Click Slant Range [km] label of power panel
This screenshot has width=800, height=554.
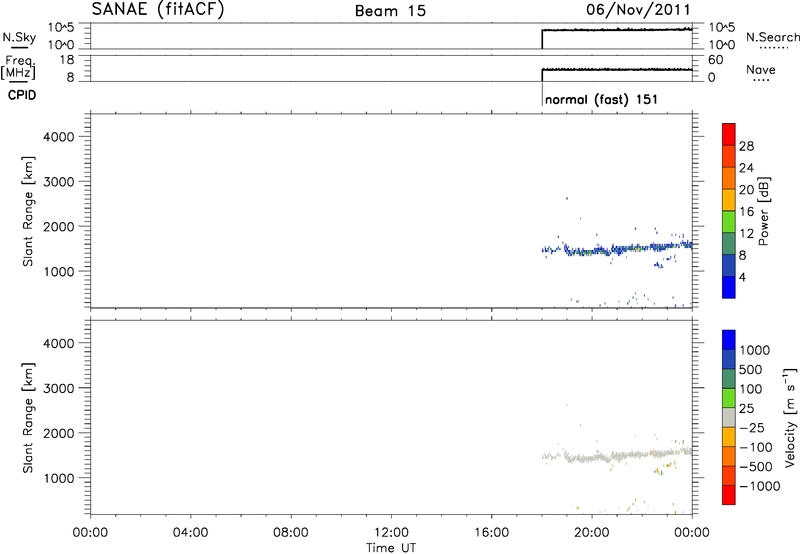click(28, 211)
